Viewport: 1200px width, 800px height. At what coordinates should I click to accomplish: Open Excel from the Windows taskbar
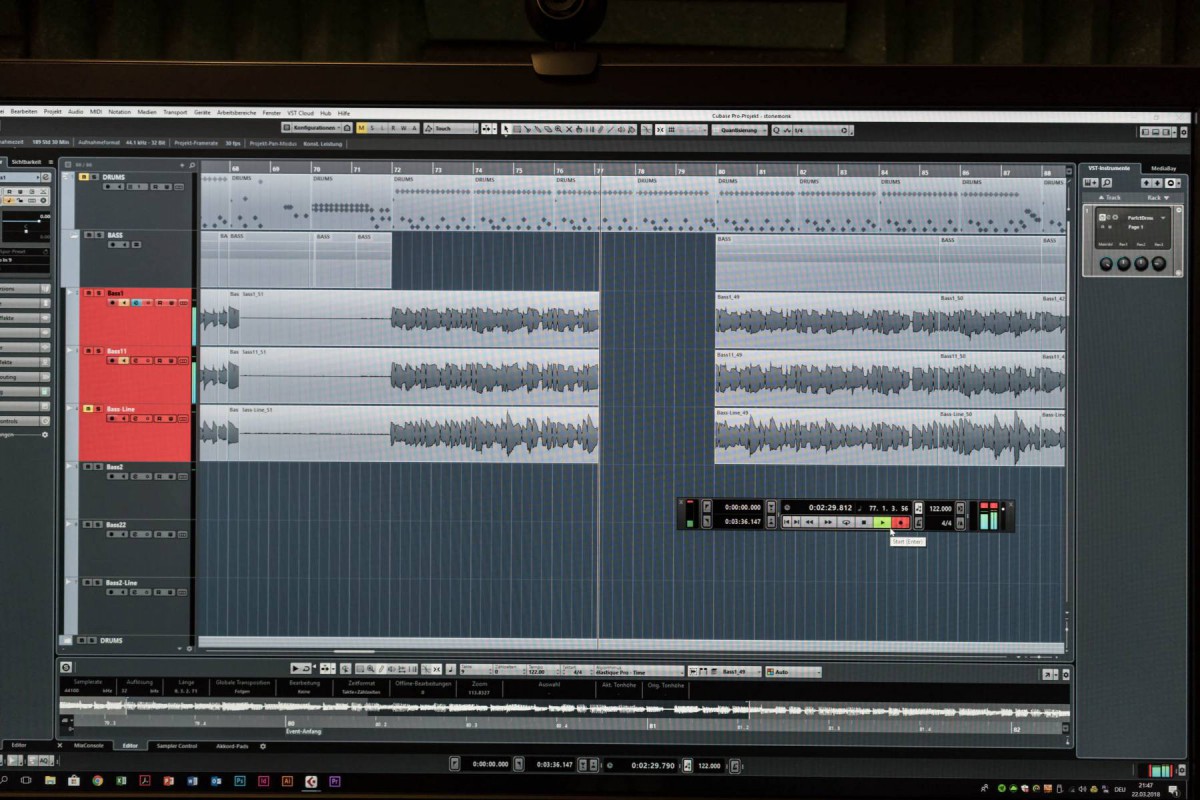point(121,780)
